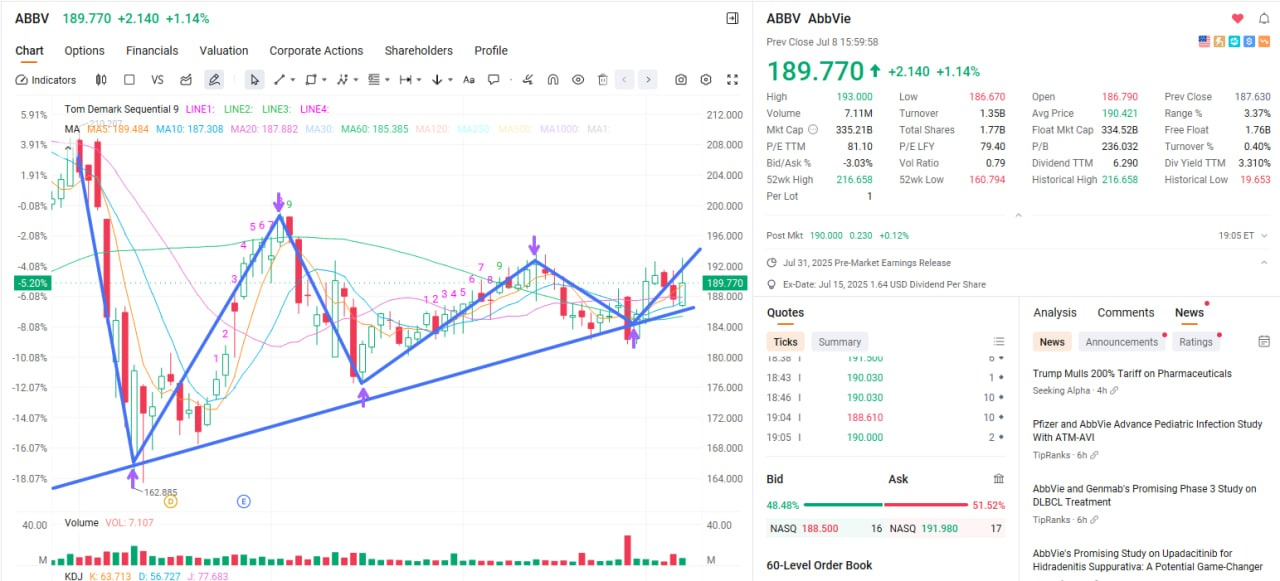This screenshot has width=1280, height=581.
Task: Take a chart snapshot with camera icon
Action: 681,80
